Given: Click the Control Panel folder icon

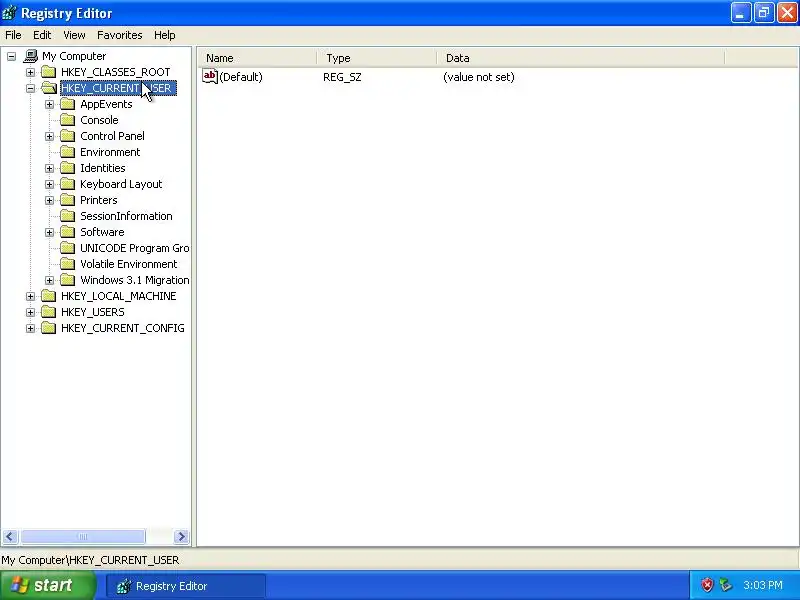Looking at the screenshot, I should 67,136.
